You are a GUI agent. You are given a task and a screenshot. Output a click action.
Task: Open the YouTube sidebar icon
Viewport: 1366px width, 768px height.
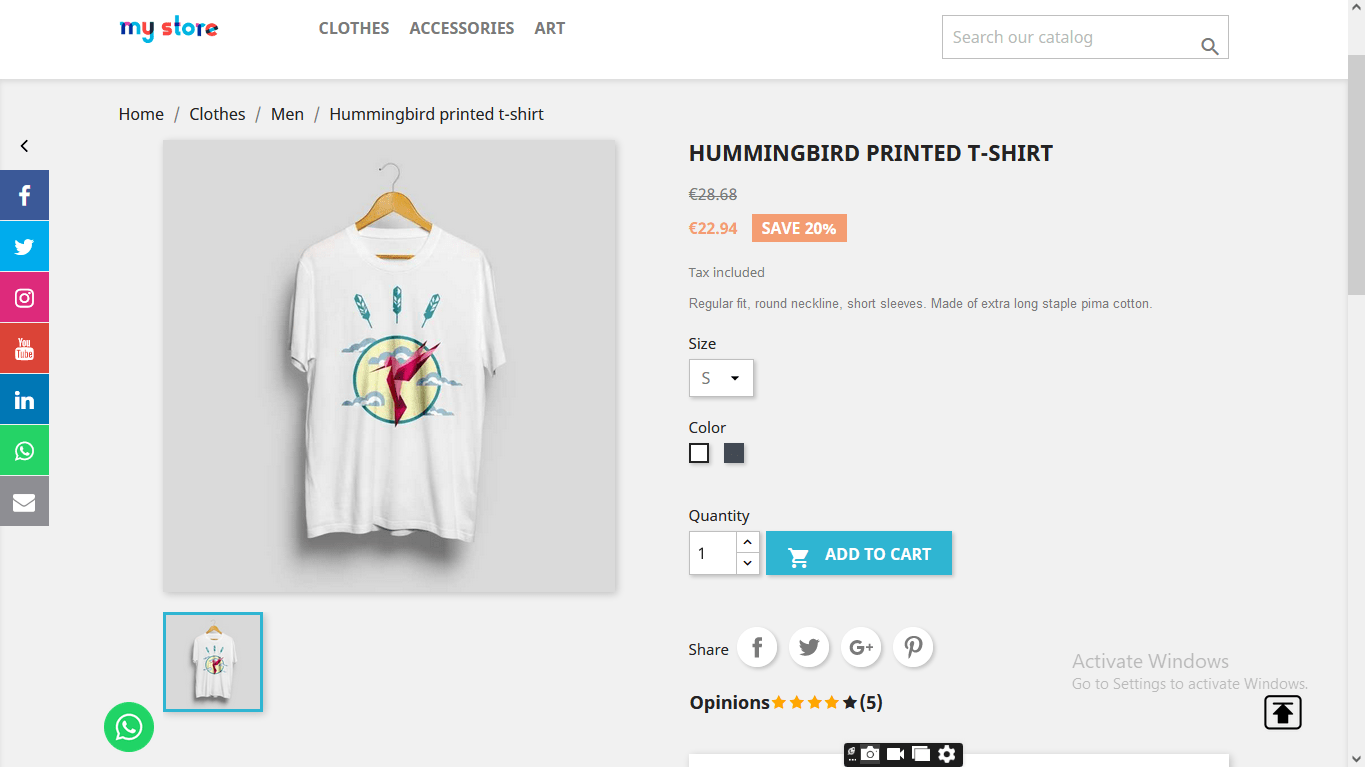pyautogui.click(x=24, y=348)
